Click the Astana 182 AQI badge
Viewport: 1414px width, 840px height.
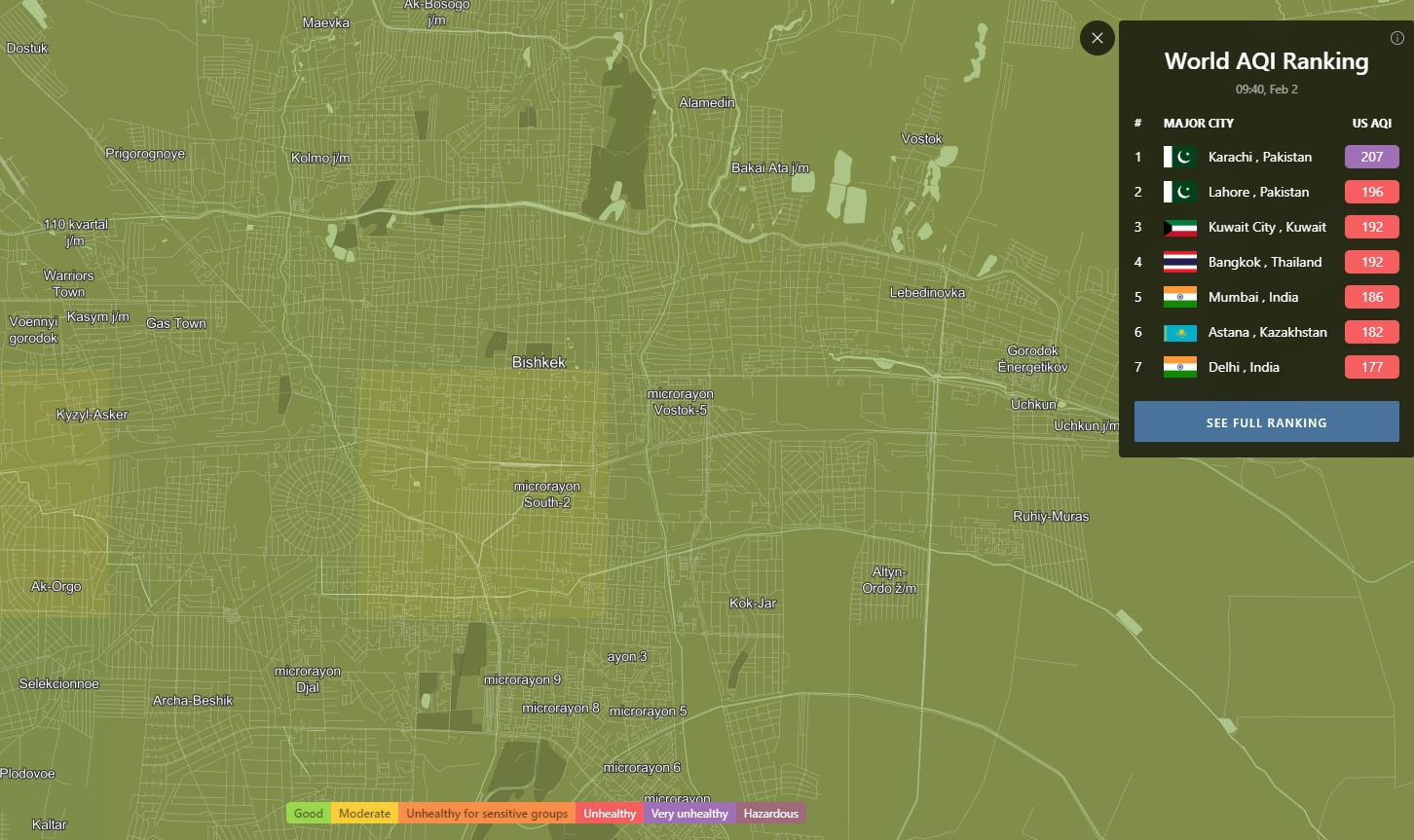pyautogui.click(x=1371, y=333)
